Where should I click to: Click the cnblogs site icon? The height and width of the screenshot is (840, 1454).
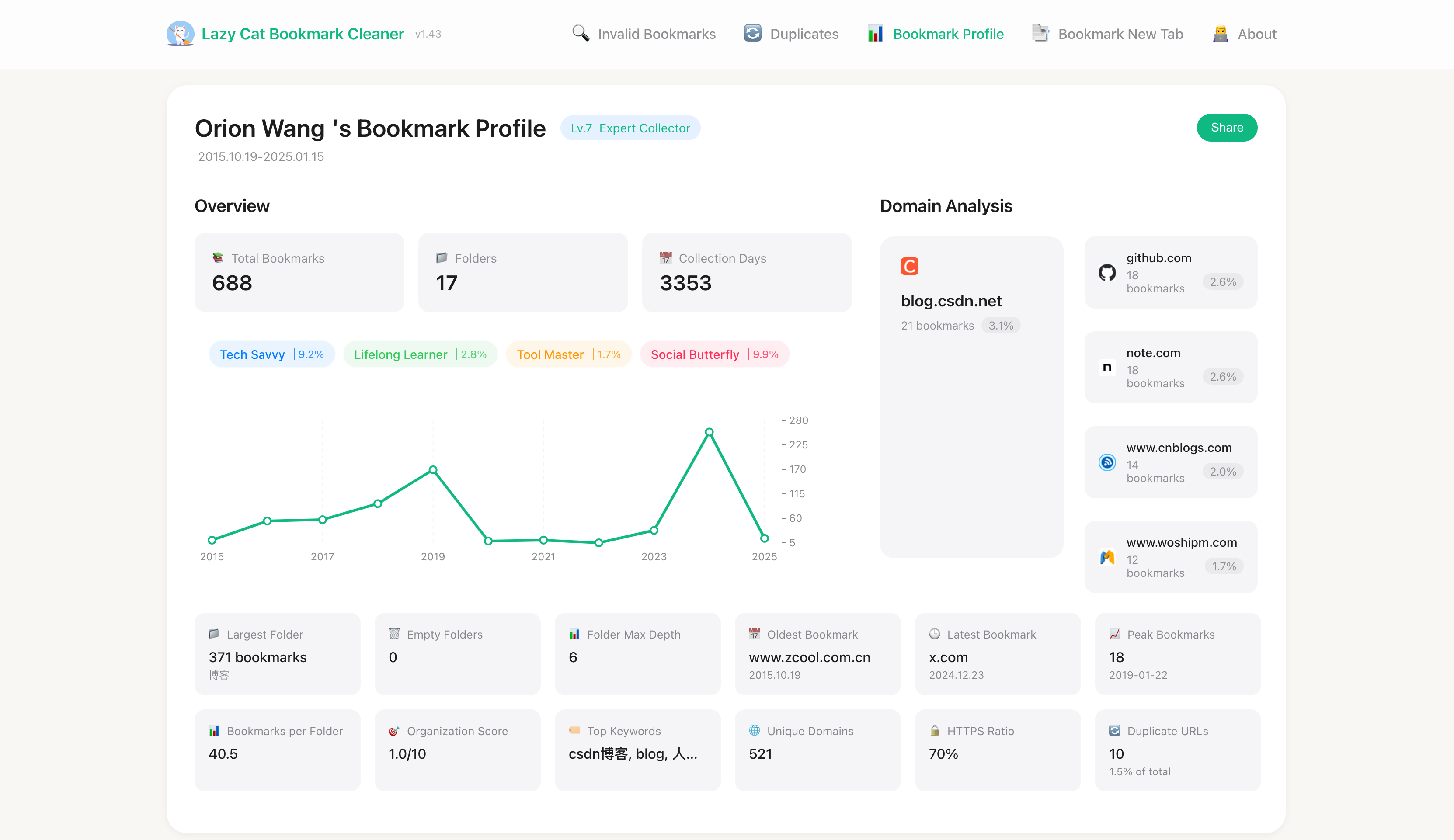point(1106,462)
